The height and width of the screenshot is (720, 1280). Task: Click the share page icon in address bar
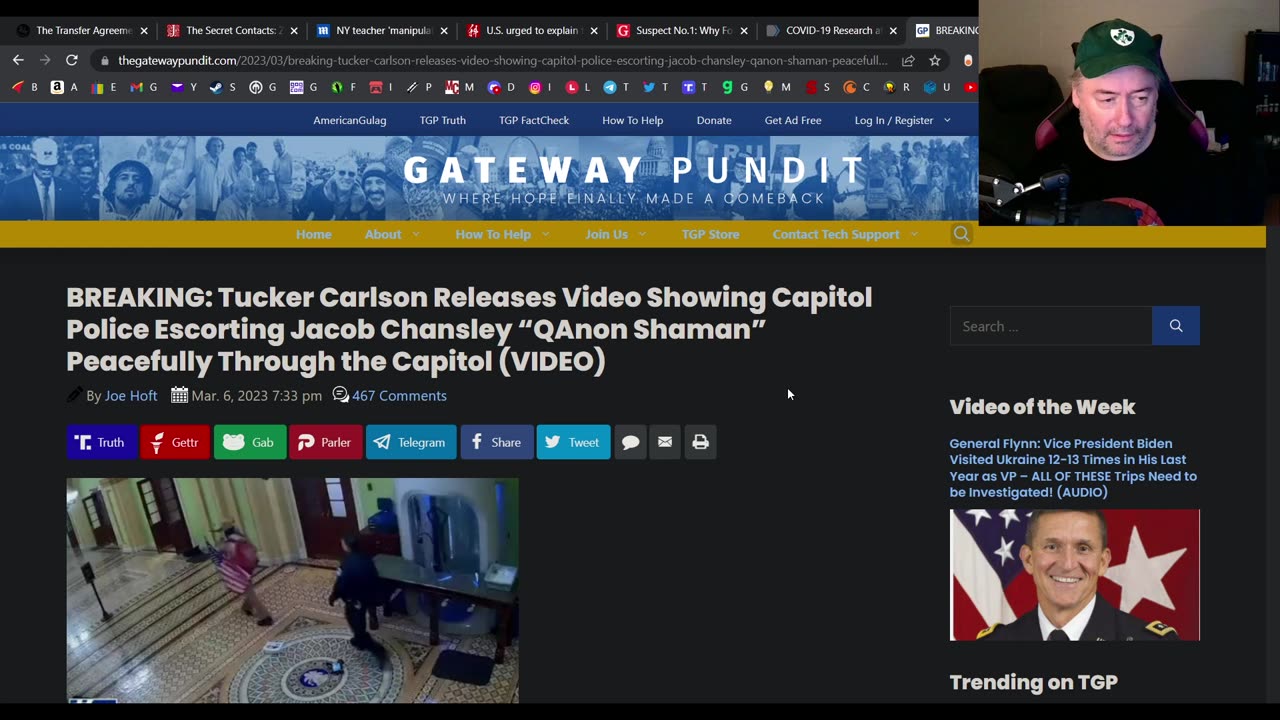coord(908,60)
